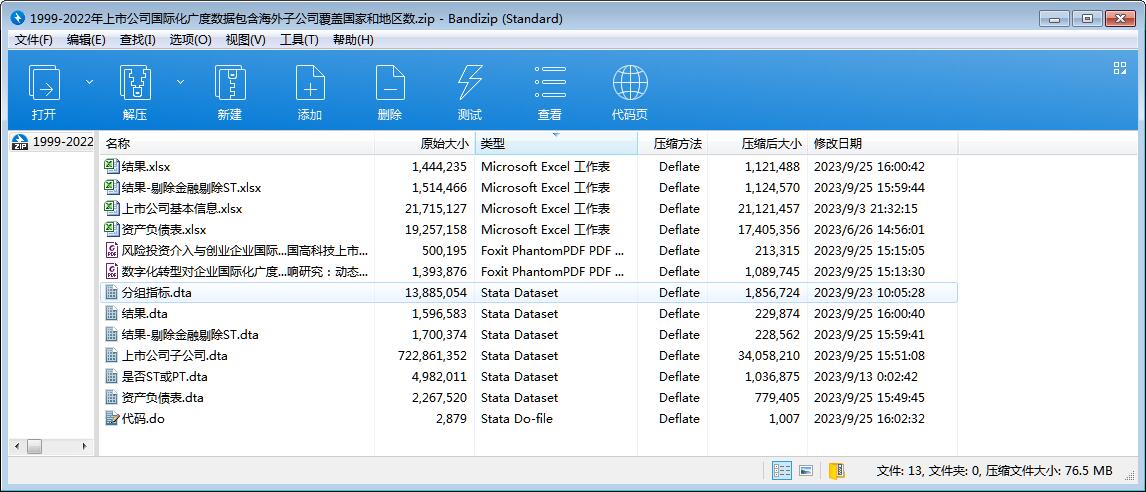Click the 新建 (New) archive icon

click(229, 83)
